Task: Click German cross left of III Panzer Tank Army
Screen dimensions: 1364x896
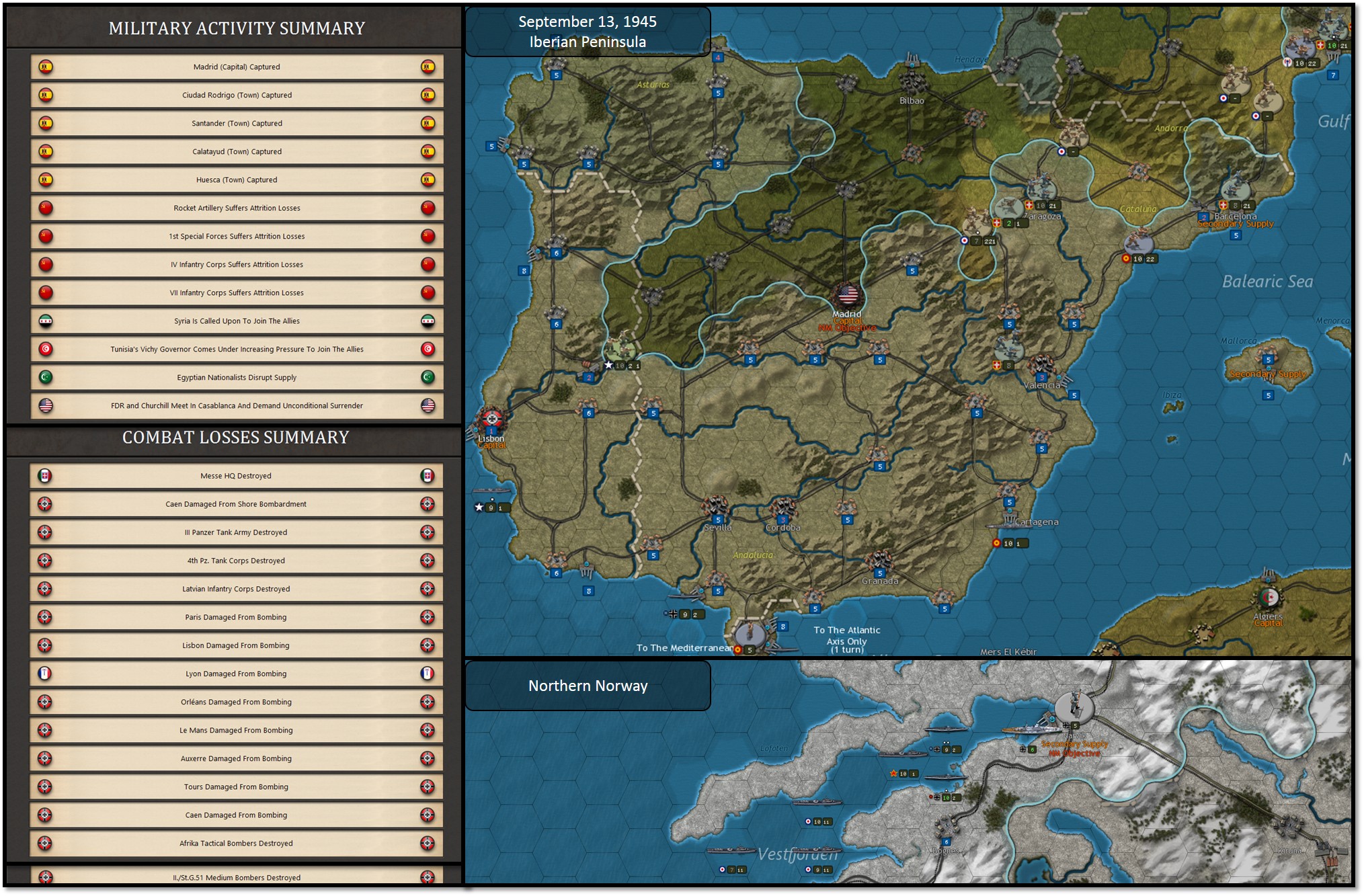Action: click(45, 532)
